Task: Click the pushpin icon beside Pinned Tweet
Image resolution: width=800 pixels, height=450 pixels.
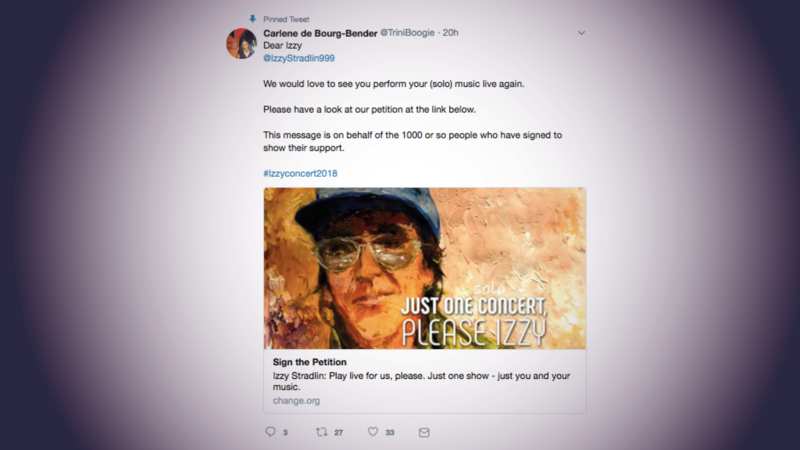Action: pyautogui.click(x=253, y=19)
